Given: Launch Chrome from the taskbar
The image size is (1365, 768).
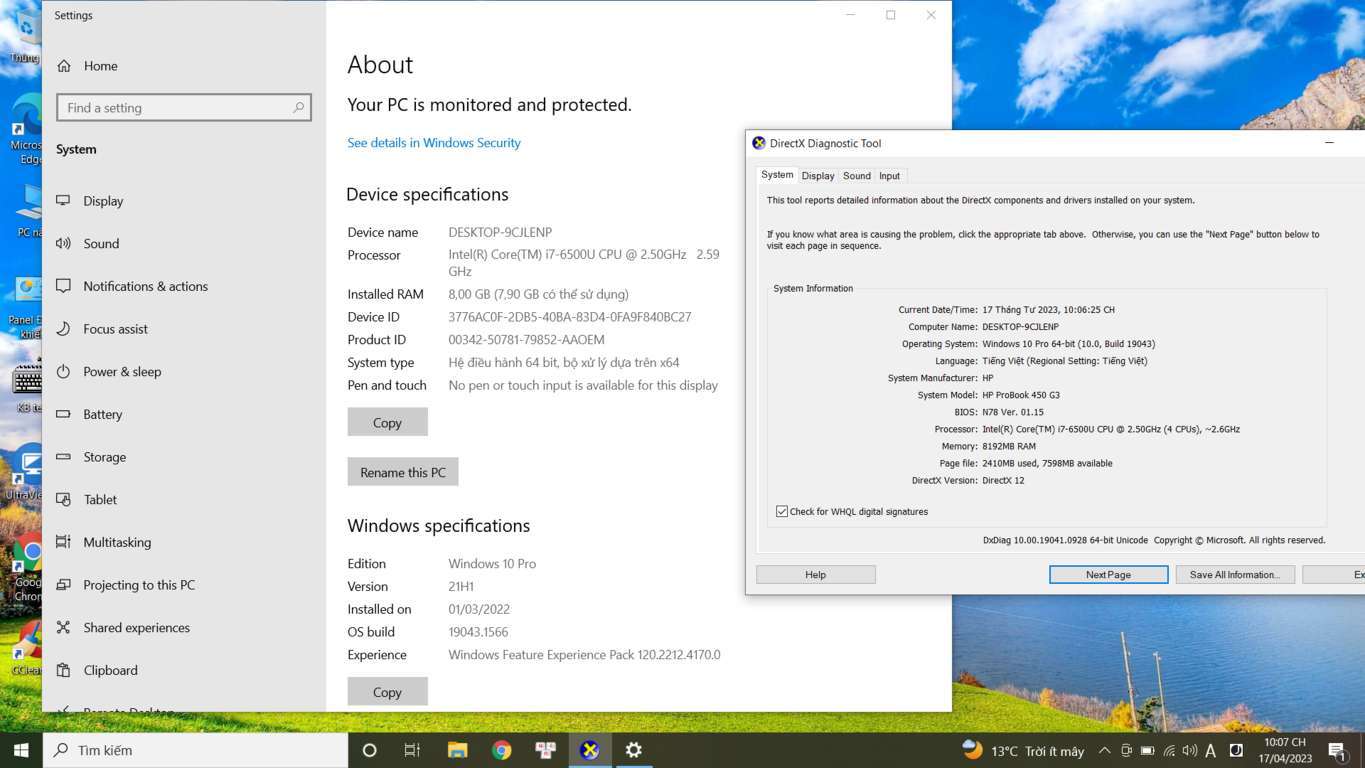Looking at the screenshot, I should (x=502, y=750).
